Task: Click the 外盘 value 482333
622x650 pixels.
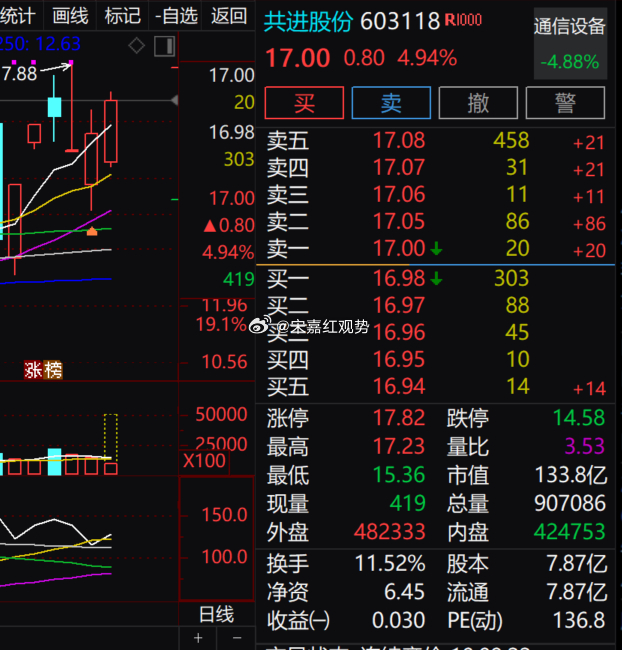Action: 390,531
